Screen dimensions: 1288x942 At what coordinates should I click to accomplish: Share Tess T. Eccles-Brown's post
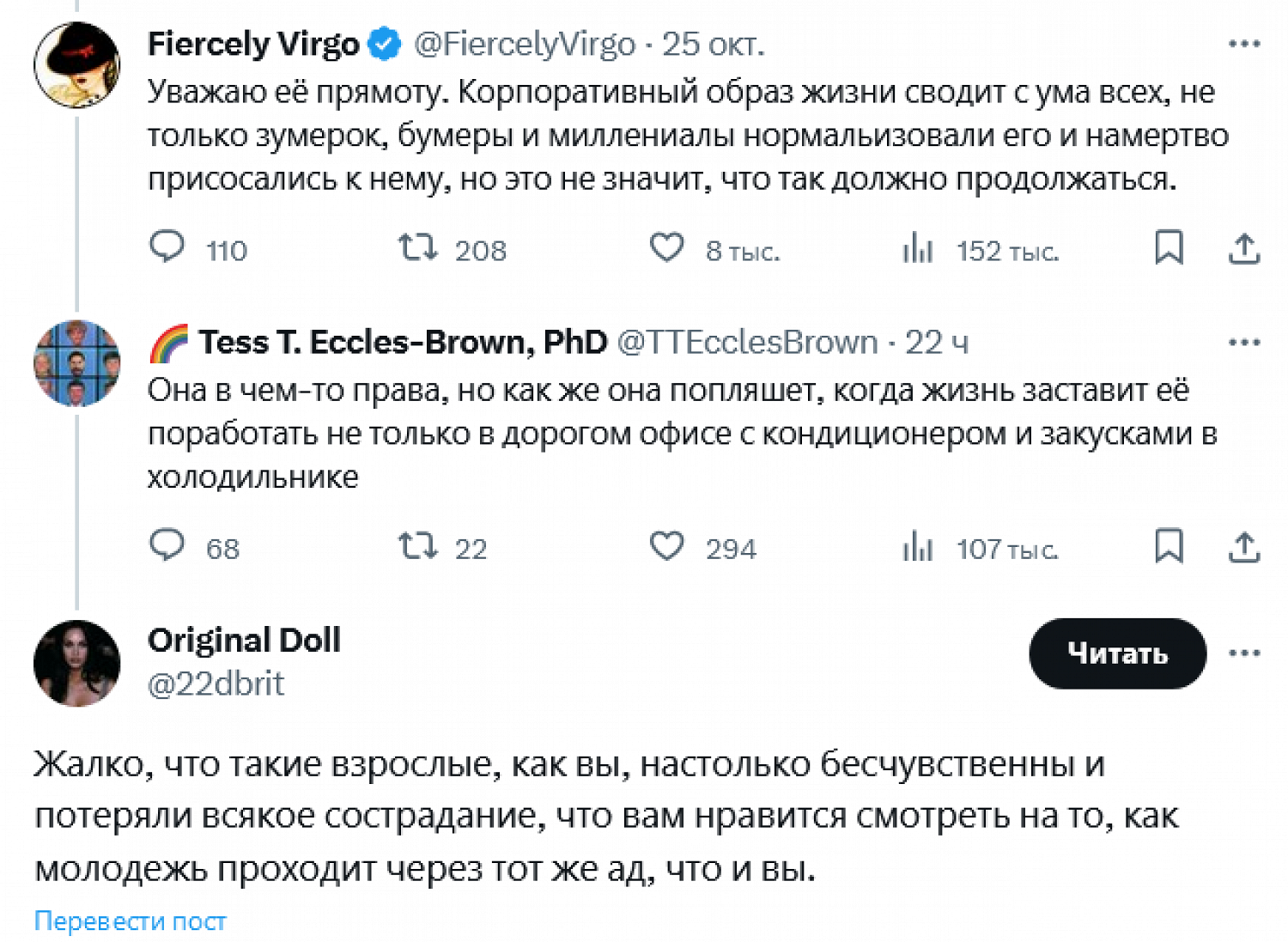(x=1243, y=546)
